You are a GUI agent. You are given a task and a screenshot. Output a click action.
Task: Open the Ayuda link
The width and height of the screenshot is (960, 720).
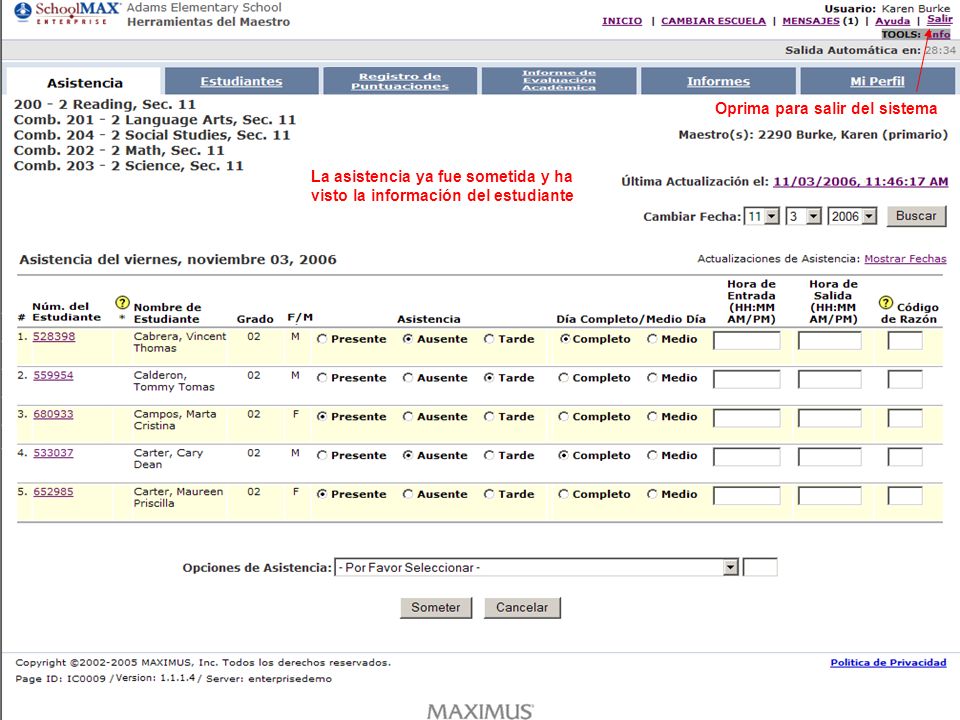[x=892, y=21]
